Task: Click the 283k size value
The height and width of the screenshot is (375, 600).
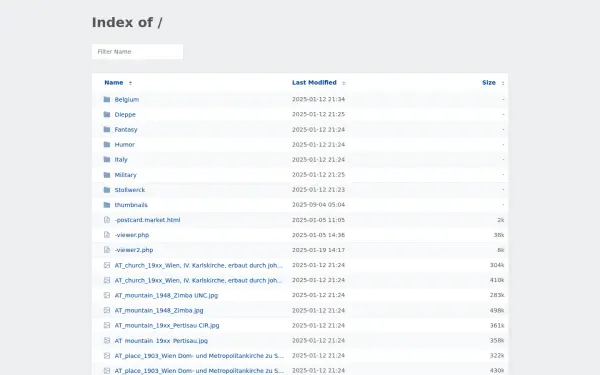Action: point(497,295)
